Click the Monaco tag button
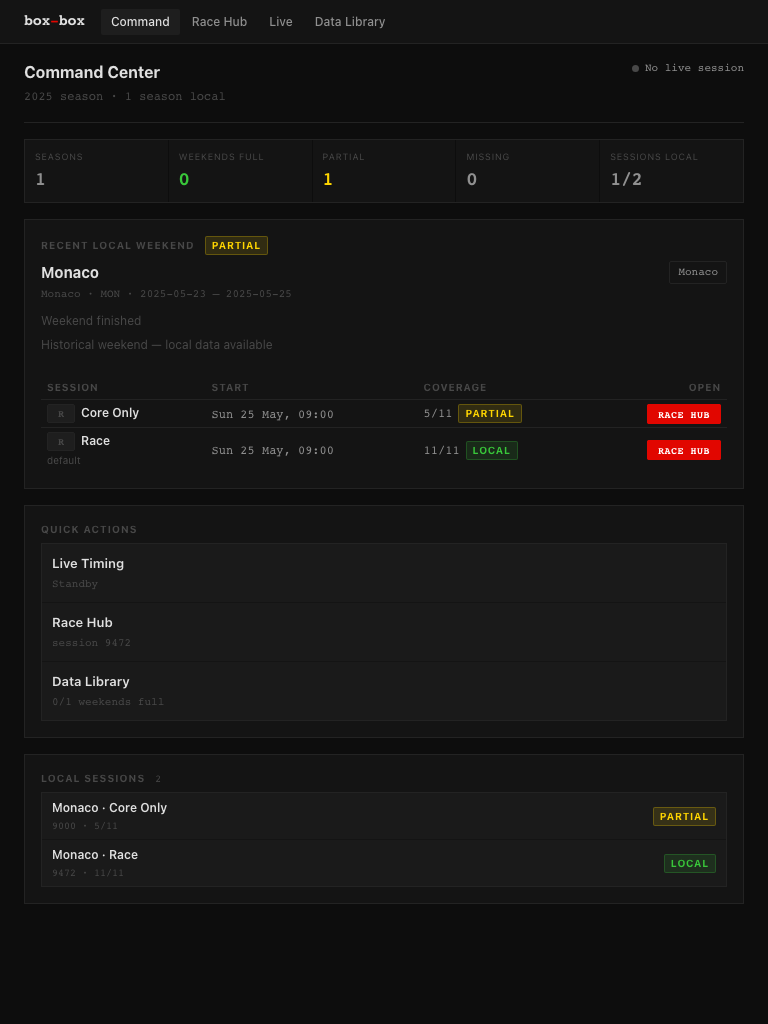768x1024 pixels. 697,272
